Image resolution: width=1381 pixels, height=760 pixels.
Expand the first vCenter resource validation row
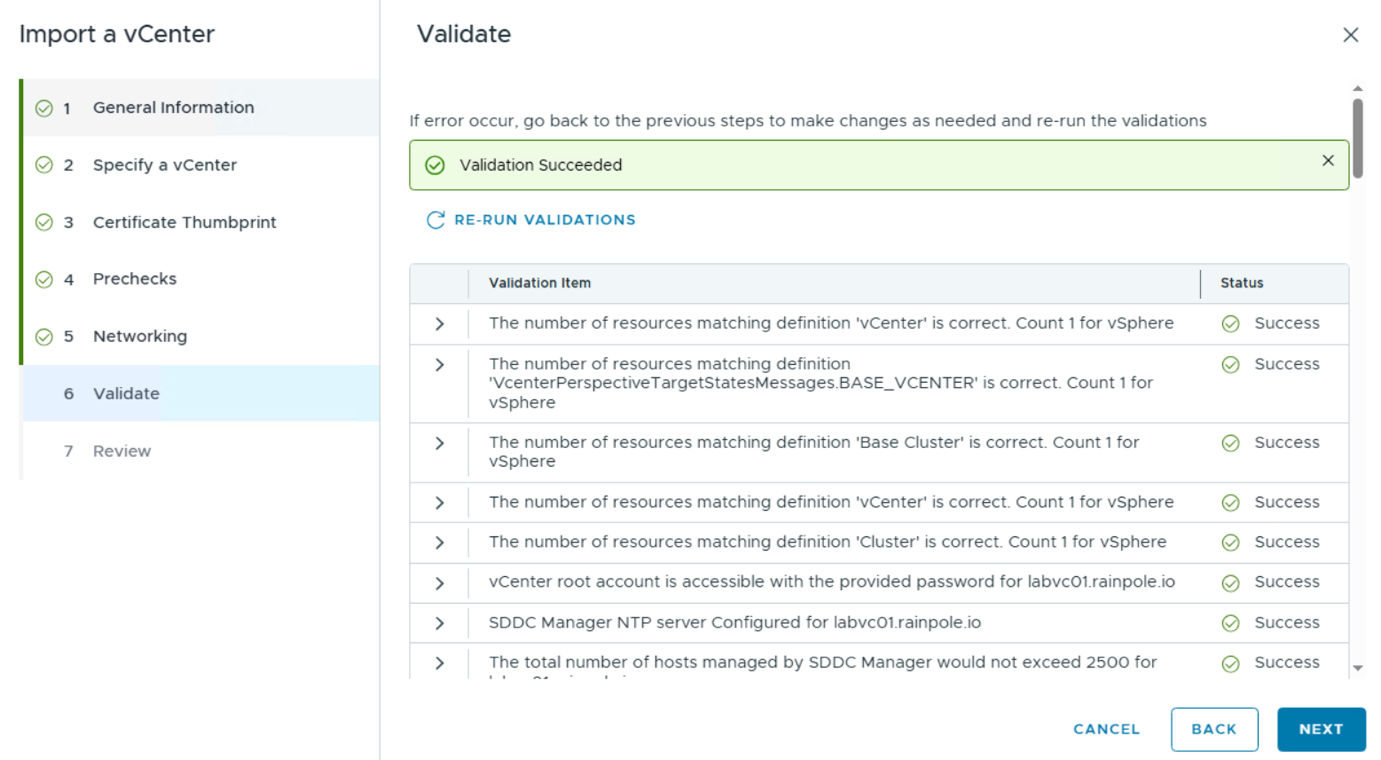click(x=440, y=322)
